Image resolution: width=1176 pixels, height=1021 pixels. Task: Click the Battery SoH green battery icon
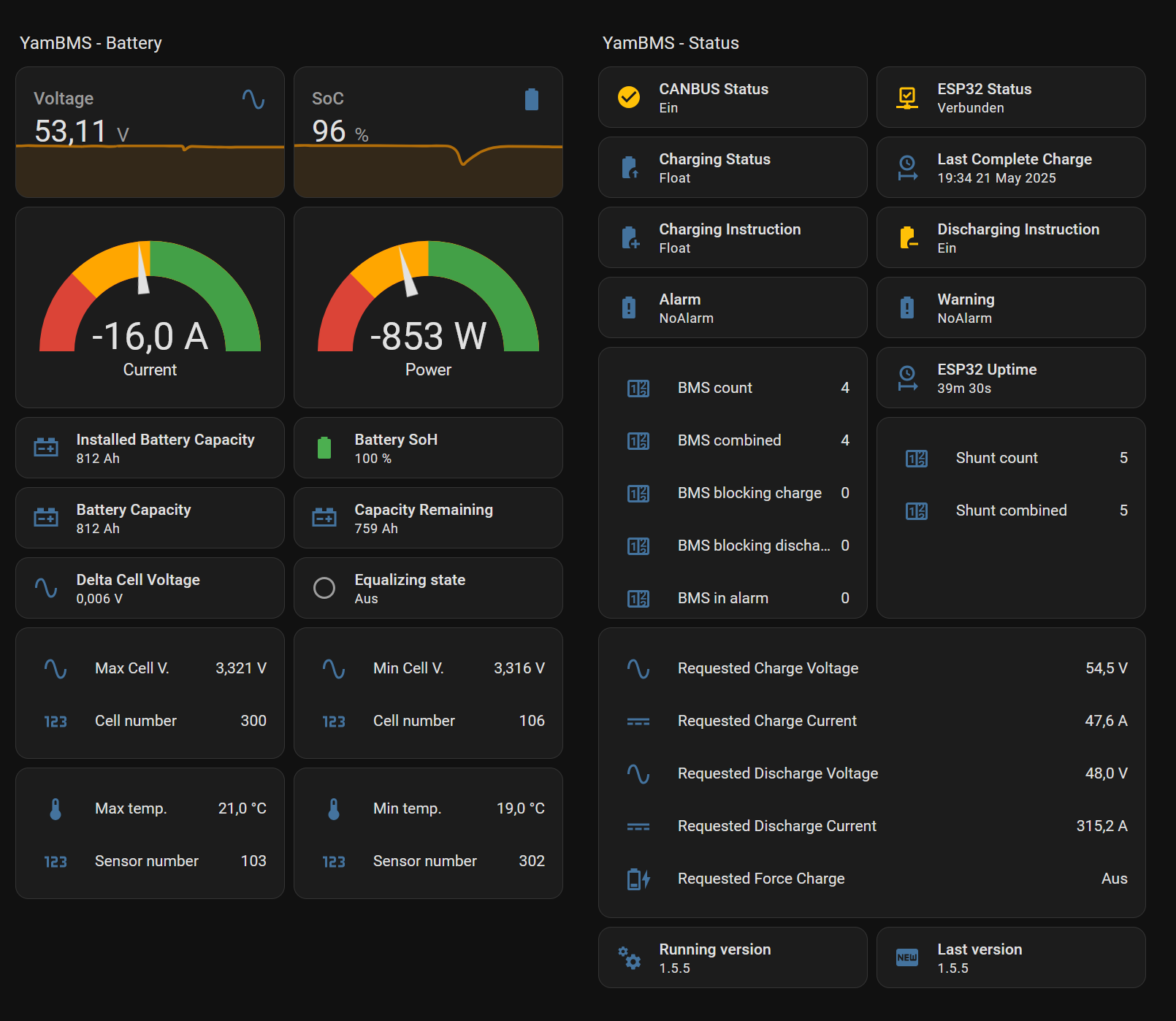click(x=324, y=448)
